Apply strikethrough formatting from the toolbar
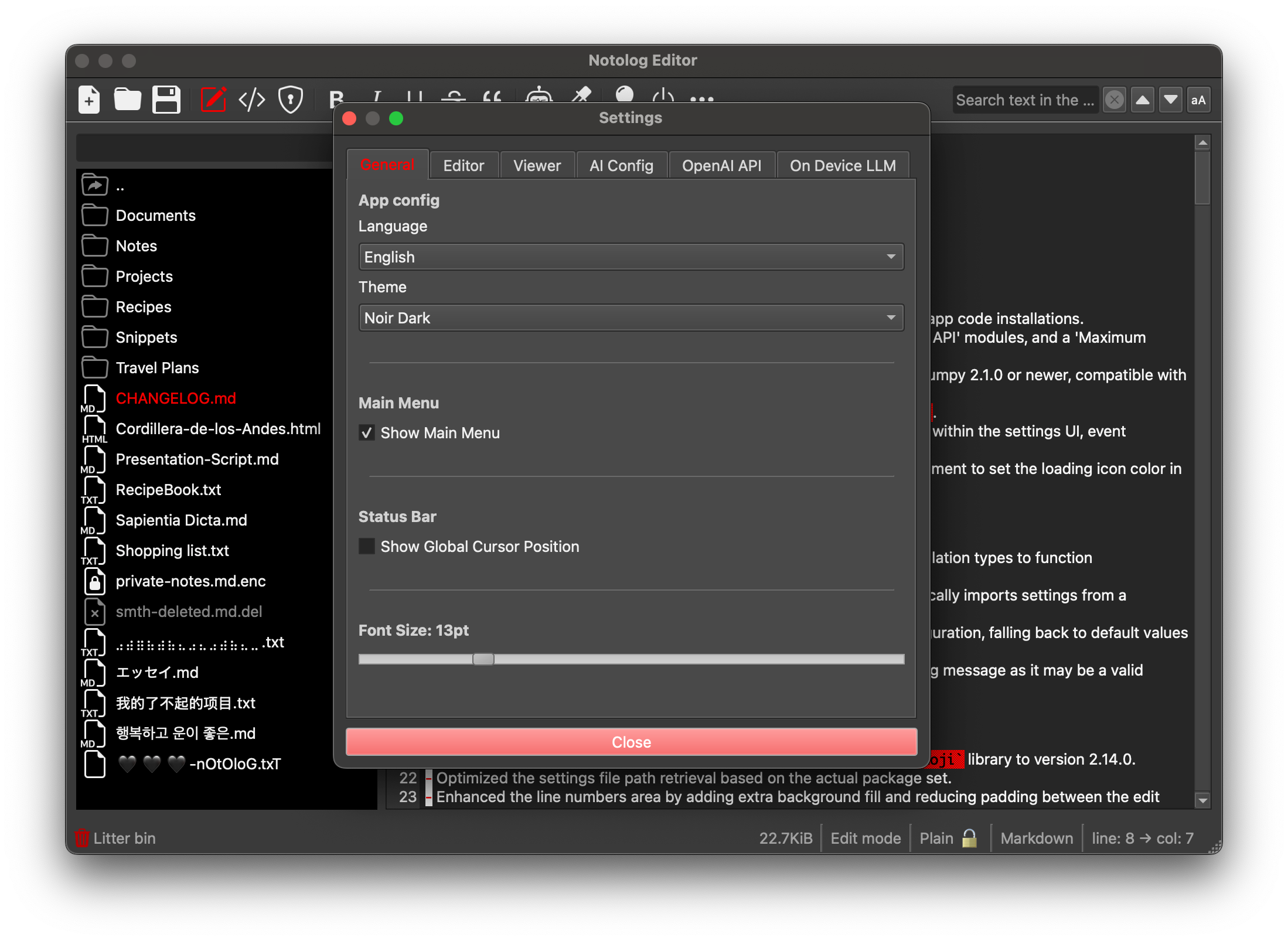The image size is (1288, 941). [454, 97]
